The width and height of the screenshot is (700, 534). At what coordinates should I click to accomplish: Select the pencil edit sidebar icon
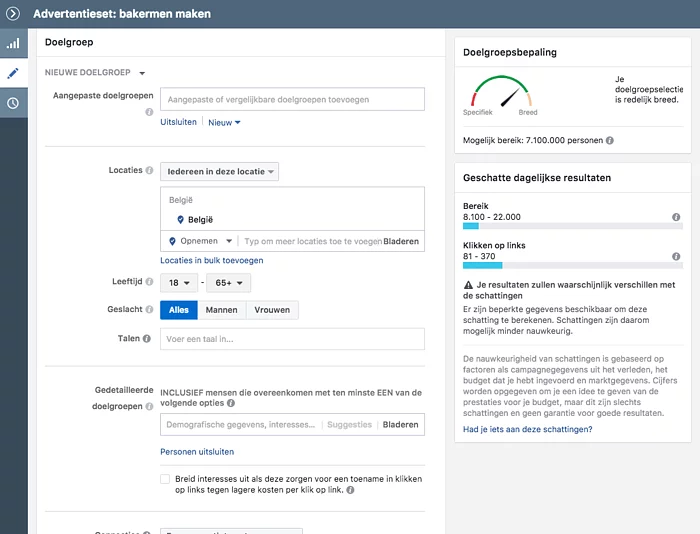pyautogui.click(x=13, y=73)
